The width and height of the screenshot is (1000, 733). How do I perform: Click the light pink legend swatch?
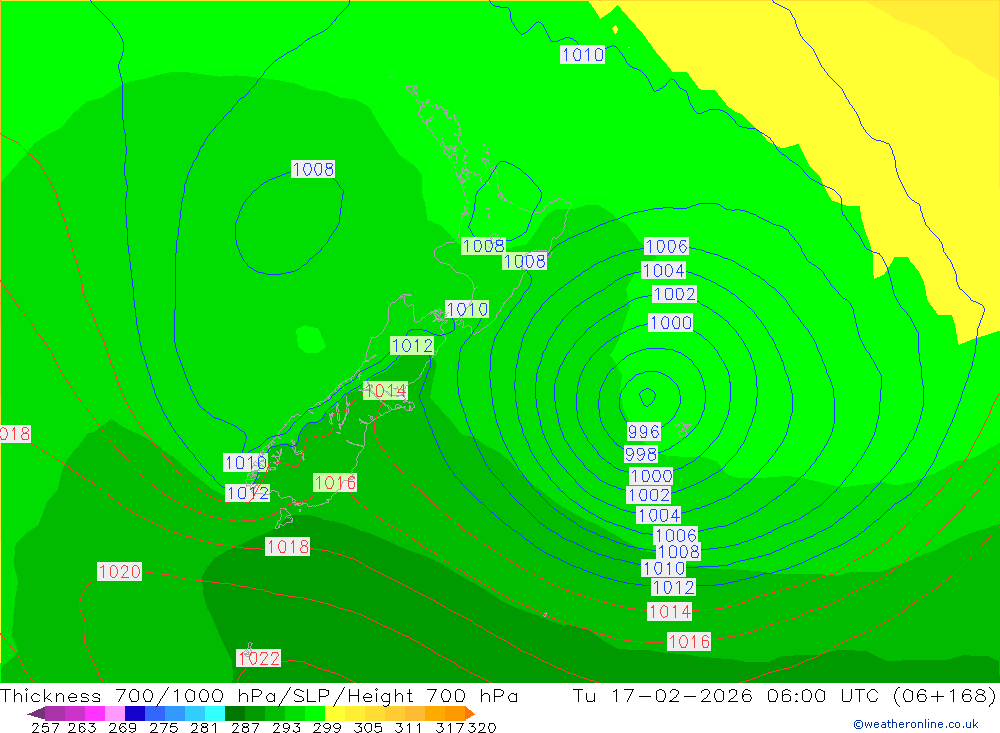coord(115,713)
